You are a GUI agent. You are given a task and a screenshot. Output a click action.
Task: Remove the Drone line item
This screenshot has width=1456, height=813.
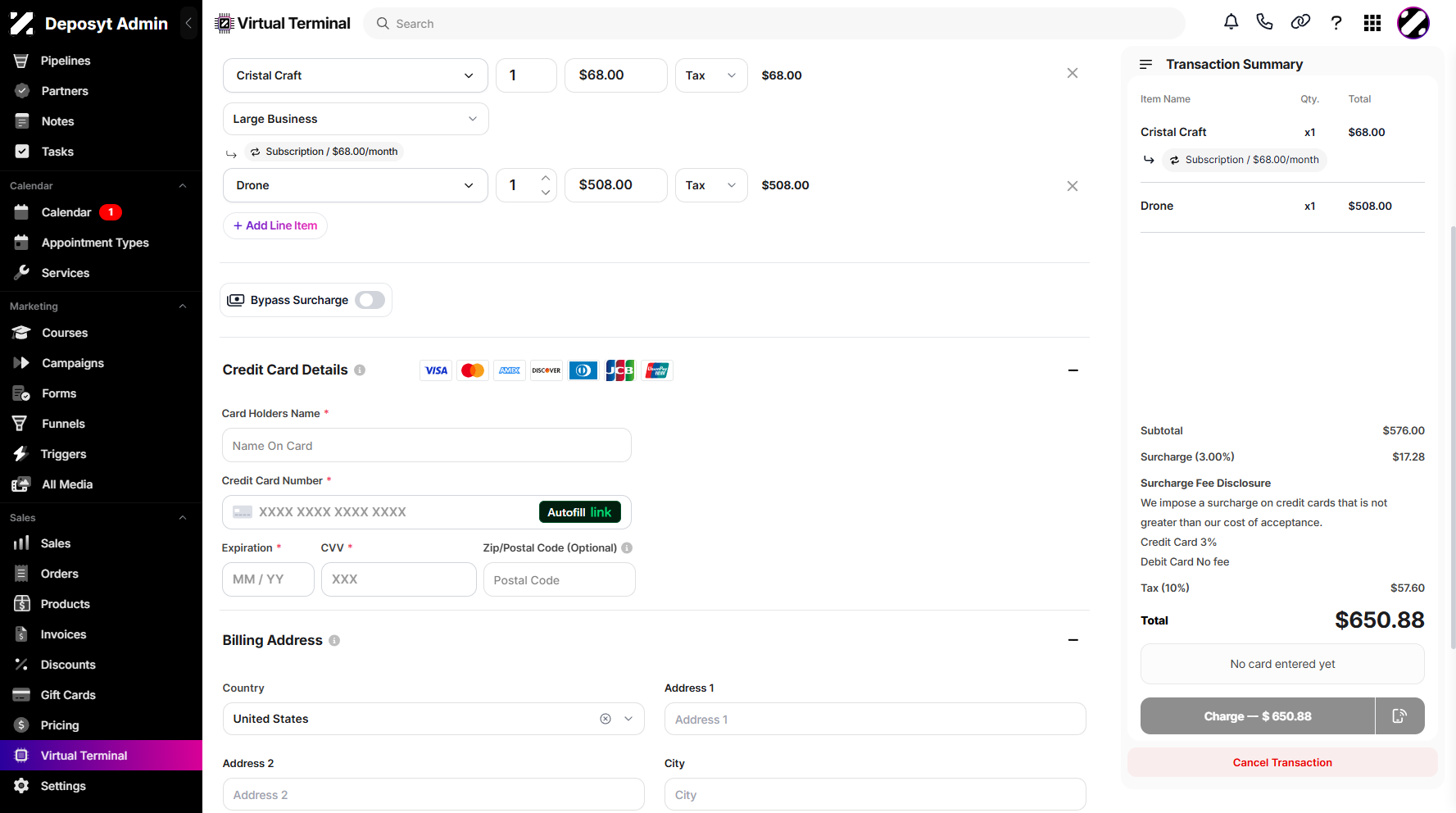pyautogui.click(x=1072, y=186)
